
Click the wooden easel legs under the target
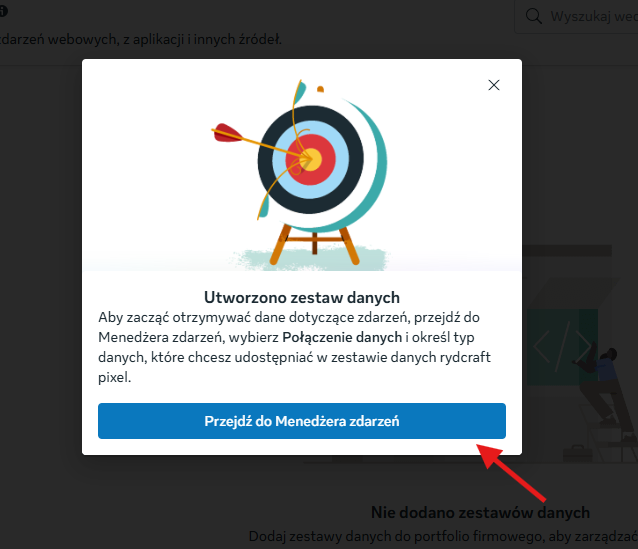tap(315, 244)
